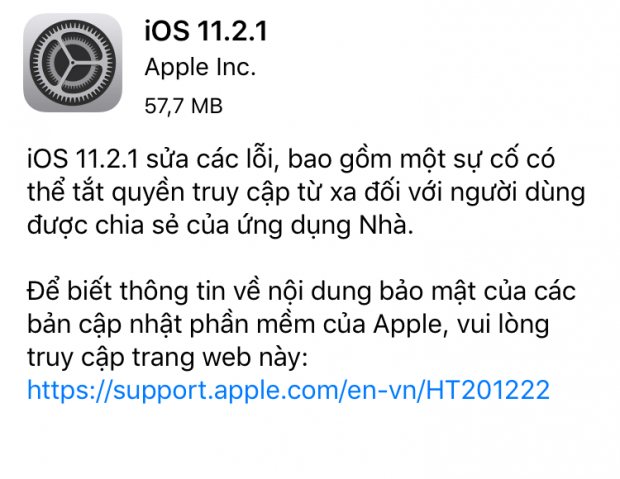Click the word "Apple," in the second paragraph
620x479 pixels.
coord(411,325)
